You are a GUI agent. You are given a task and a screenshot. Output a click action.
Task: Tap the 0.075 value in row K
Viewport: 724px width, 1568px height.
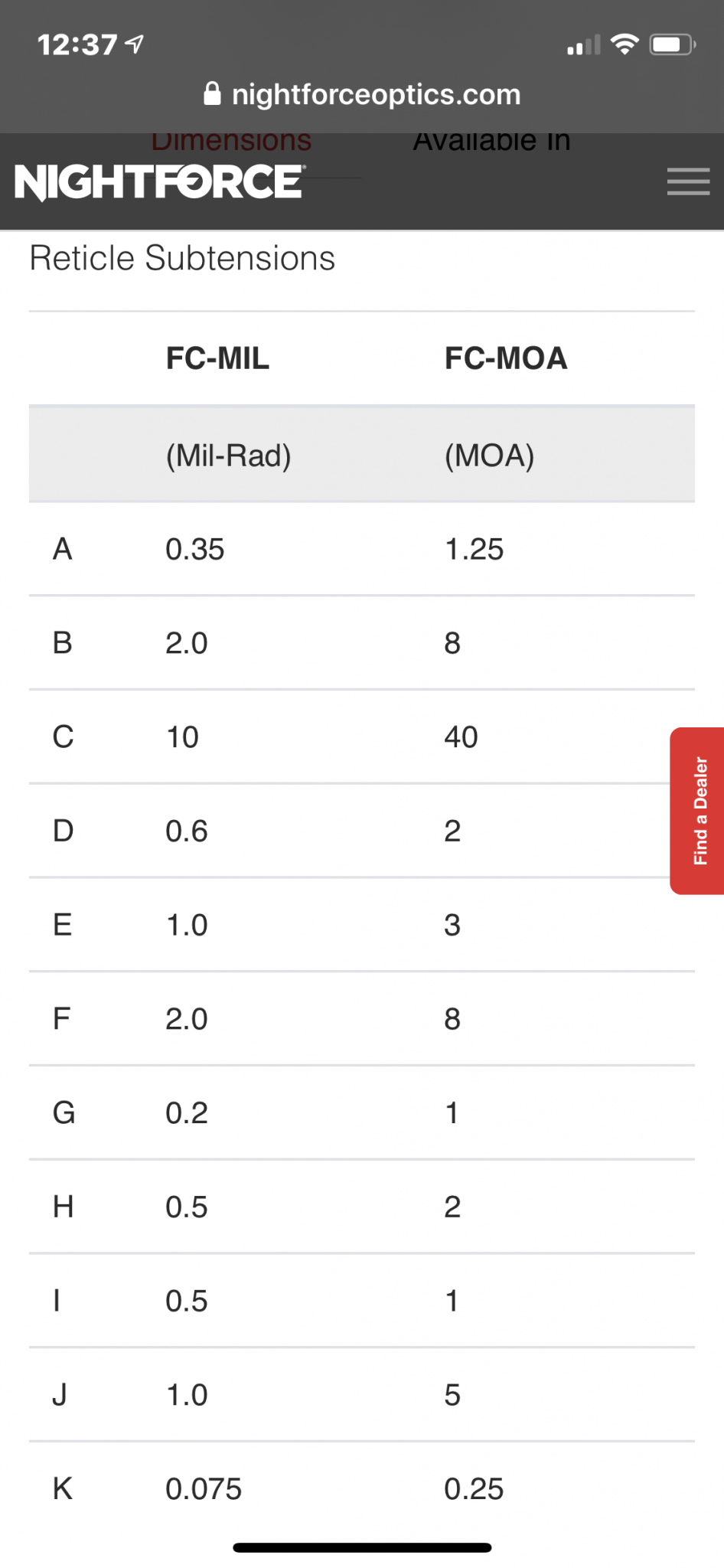[x=204, y=1489]
